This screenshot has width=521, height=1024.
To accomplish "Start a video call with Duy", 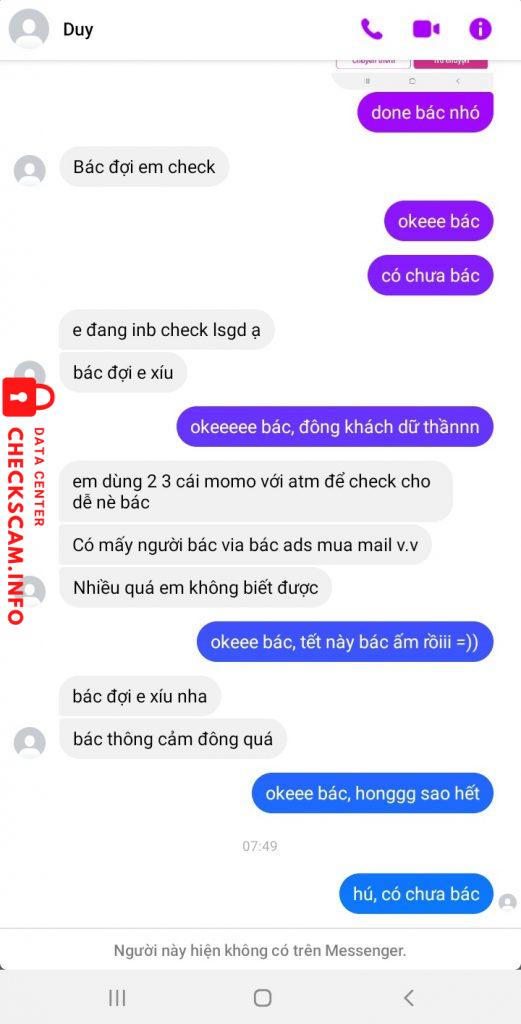I will click(x=426, y=29).
